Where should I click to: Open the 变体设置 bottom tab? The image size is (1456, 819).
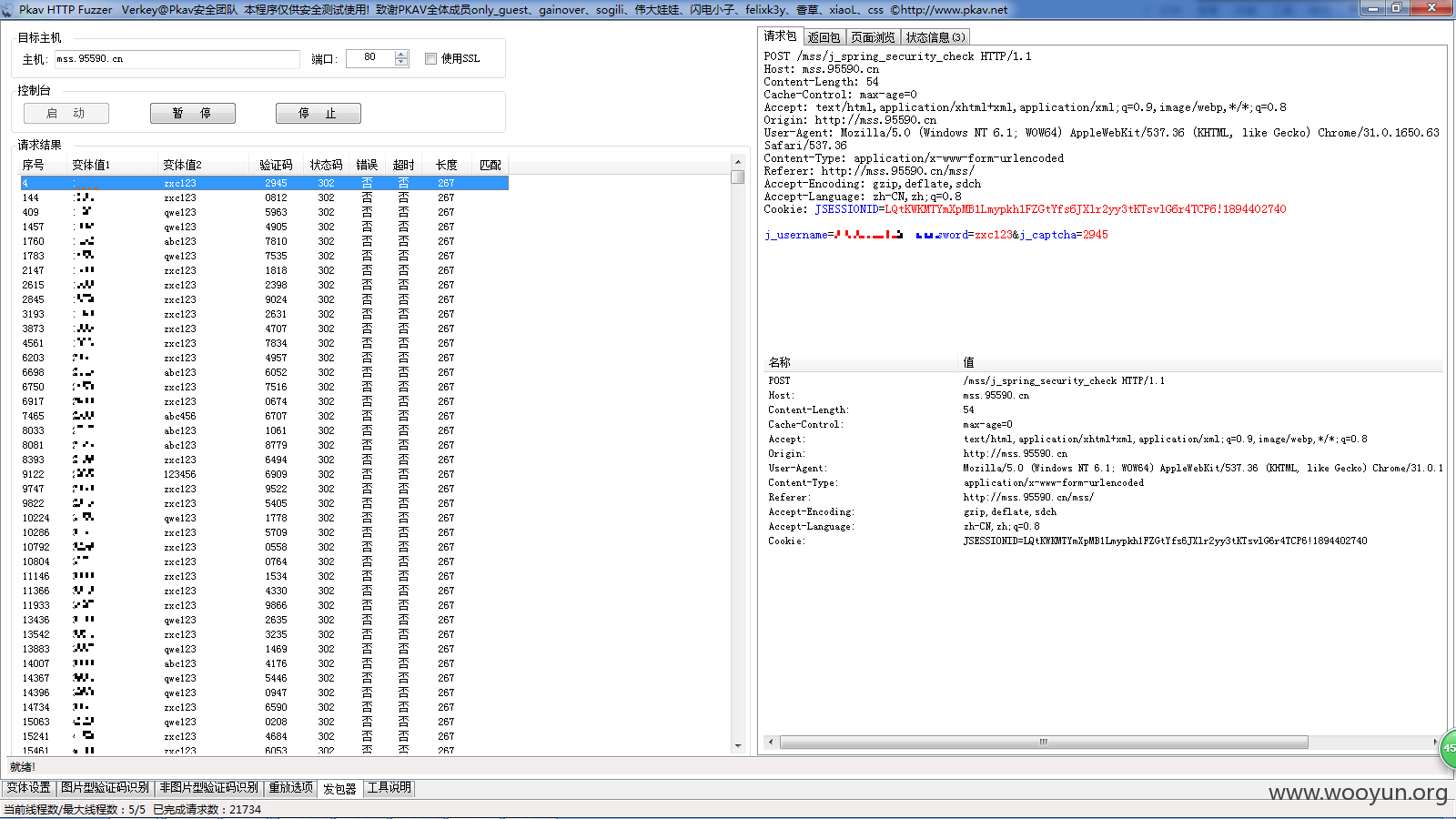pos(29,788)
